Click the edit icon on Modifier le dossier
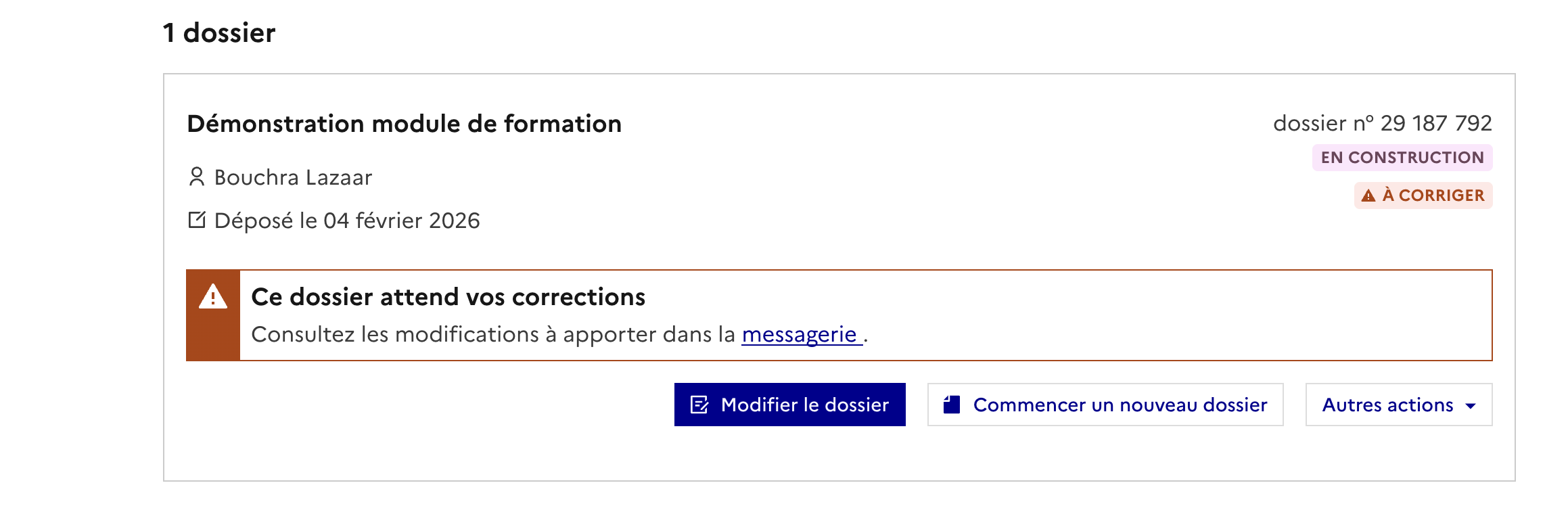This screenshot has width=1568, height=527. pos(699,405)
